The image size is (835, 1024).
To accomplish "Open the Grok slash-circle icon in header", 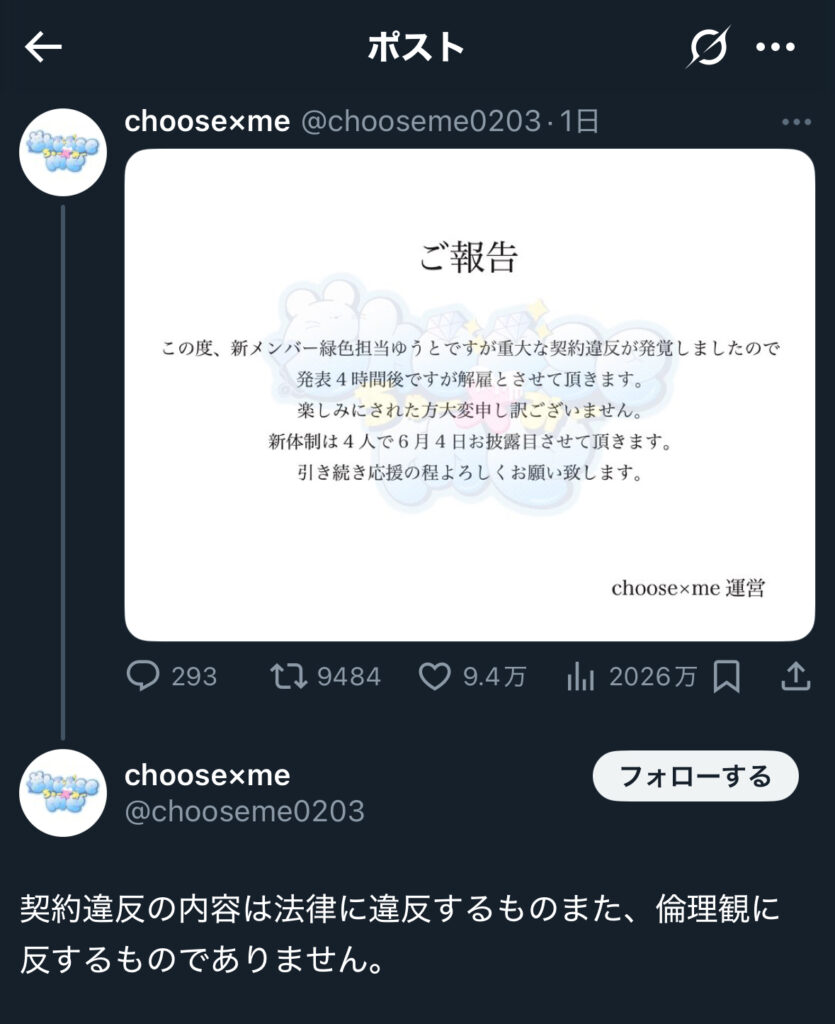I will (x=708, y=47).
